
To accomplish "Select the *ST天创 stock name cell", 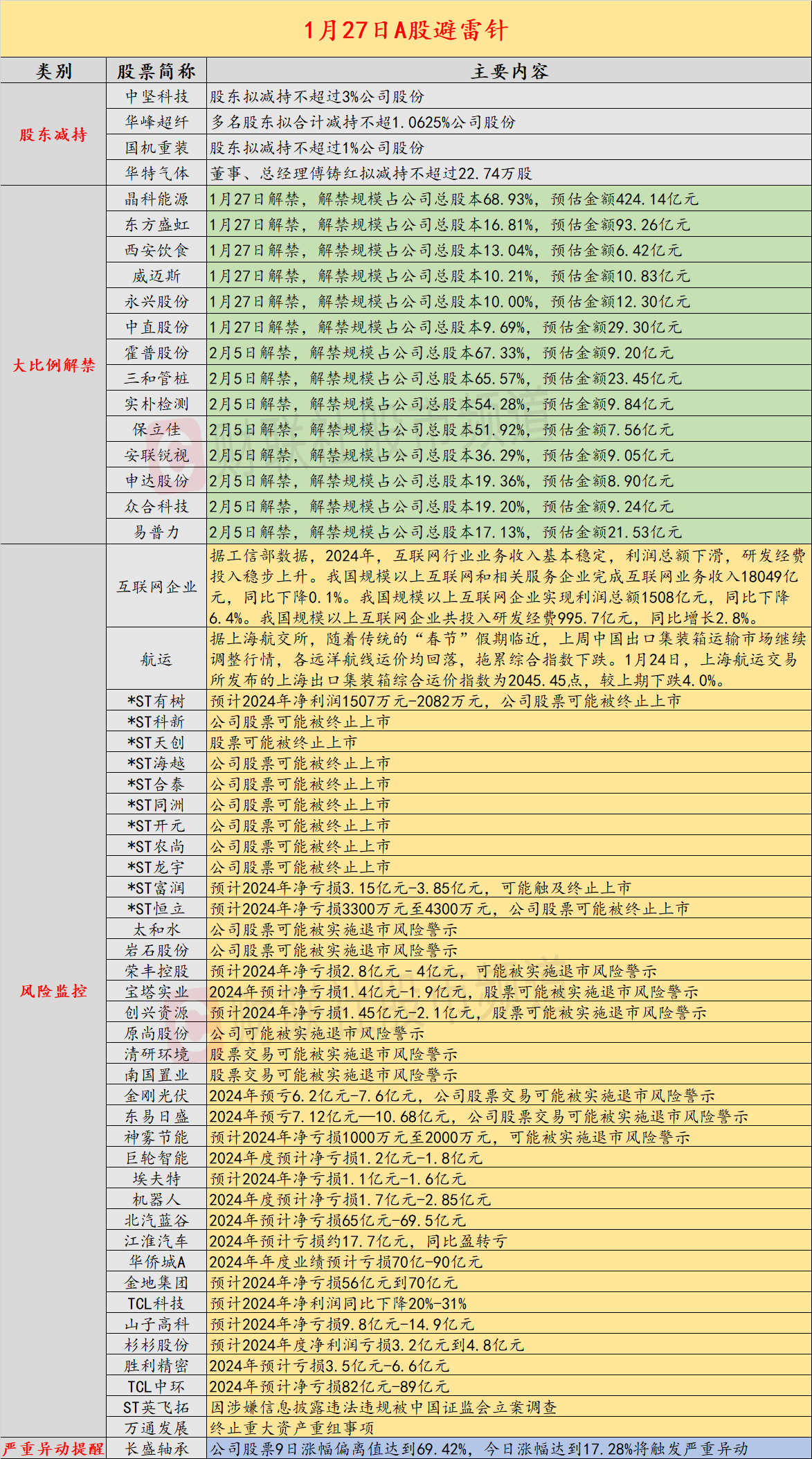I will point(156,742).
